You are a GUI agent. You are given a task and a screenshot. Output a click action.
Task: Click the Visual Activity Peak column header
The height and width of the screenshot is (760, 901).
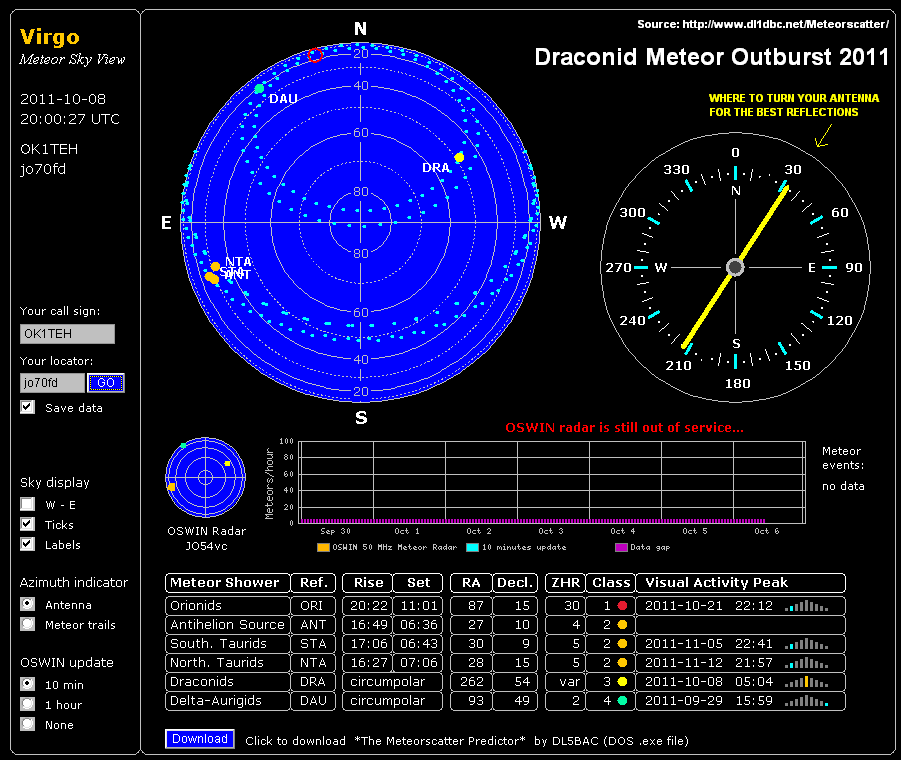(x=741, y=582)
